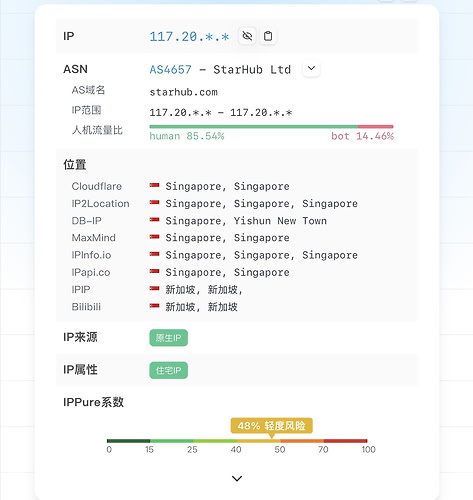Click the IPPure risk color scale bar

237,441
